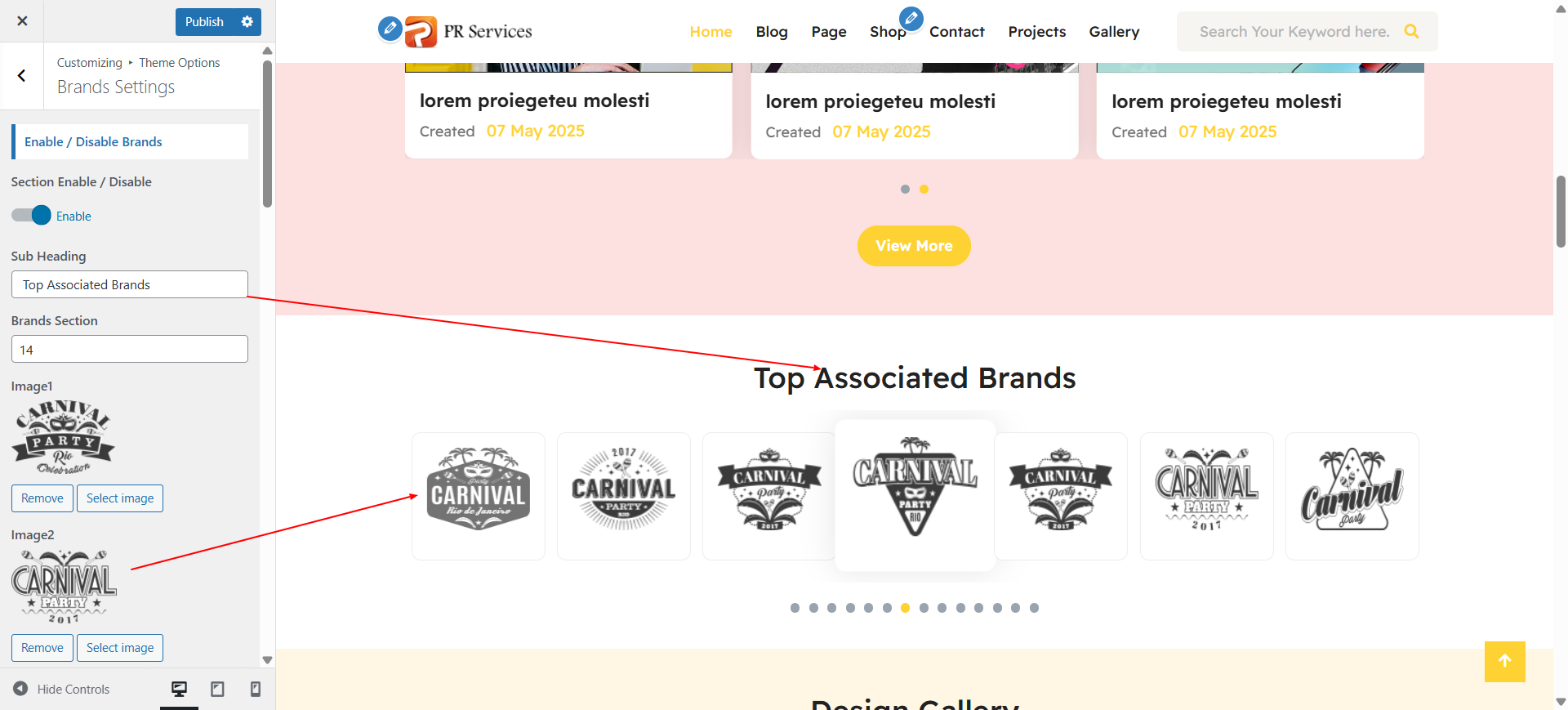Image resolution: width=1568 pixels, height=710 pixels.
Task: Choose a new picture with Image1 Select image
Action: [x=120, y=498]
